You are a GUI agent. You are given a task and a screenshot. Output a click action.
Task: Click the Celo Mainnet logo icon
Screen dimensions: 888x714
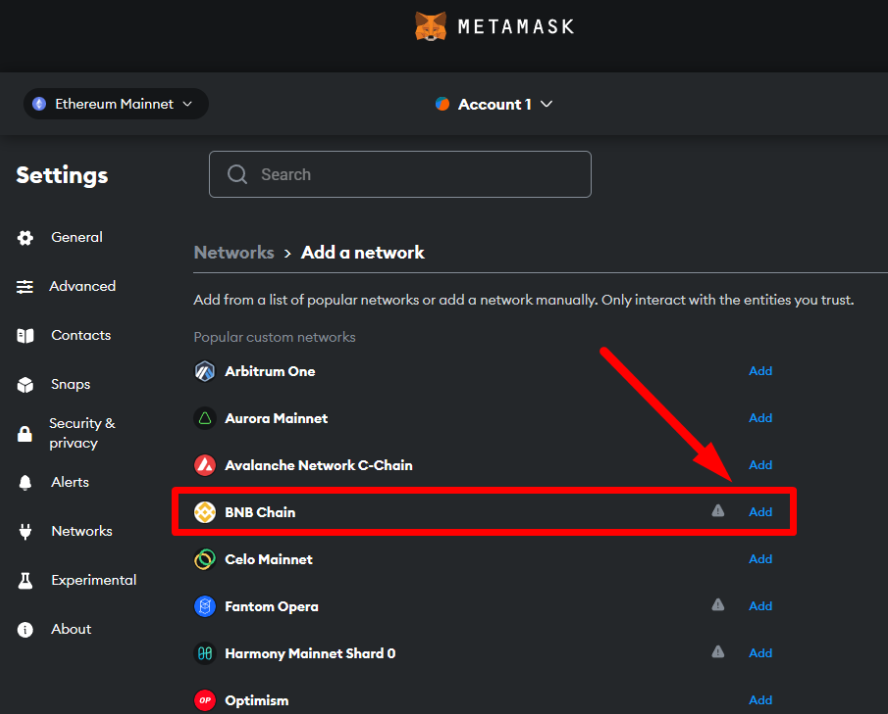pyautogui.click(x=205, y=559)
